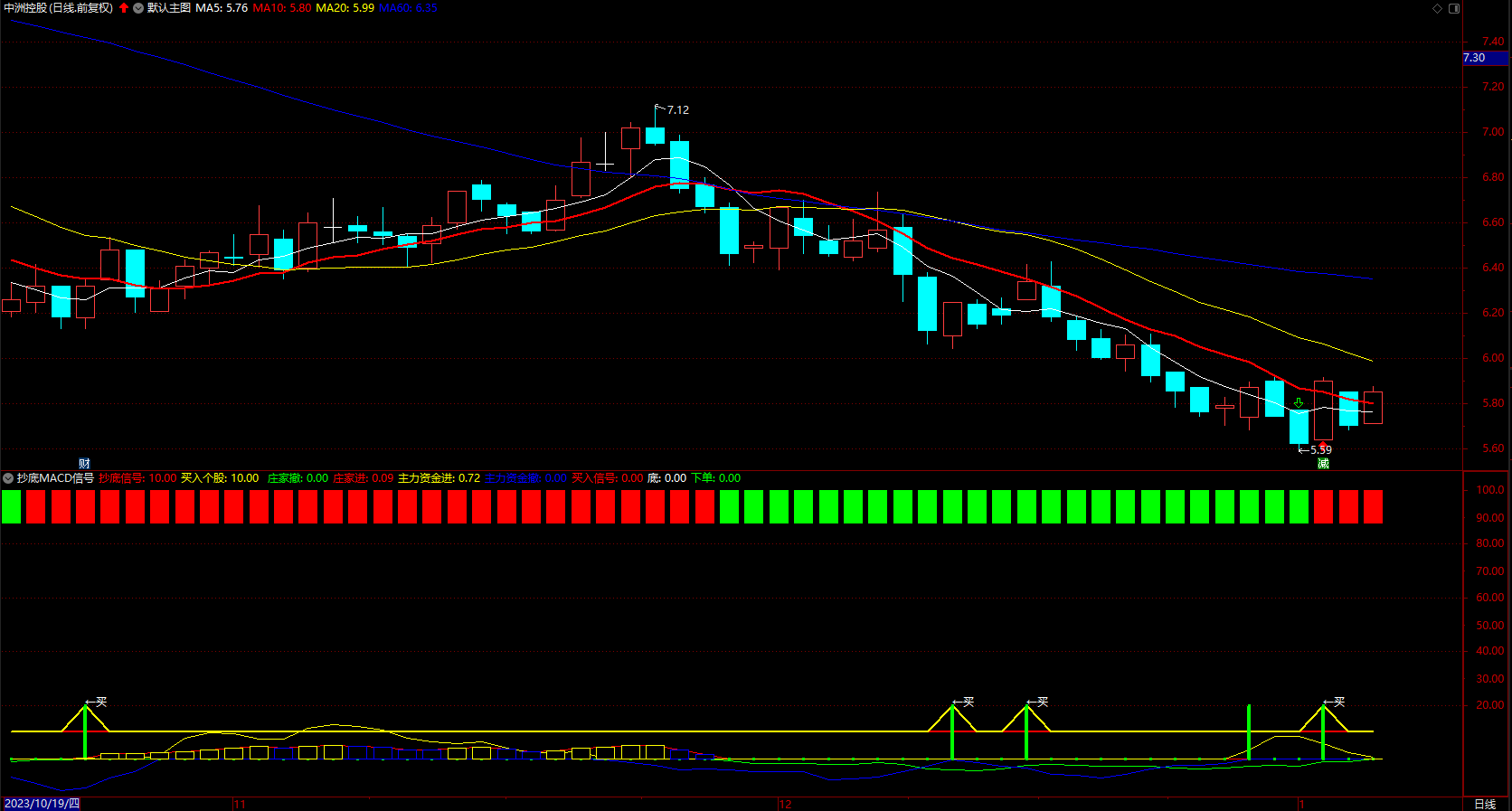1512x811 pixels.
Task: Click the diamond icon at top right
Action: click(x=1438, y=8)
